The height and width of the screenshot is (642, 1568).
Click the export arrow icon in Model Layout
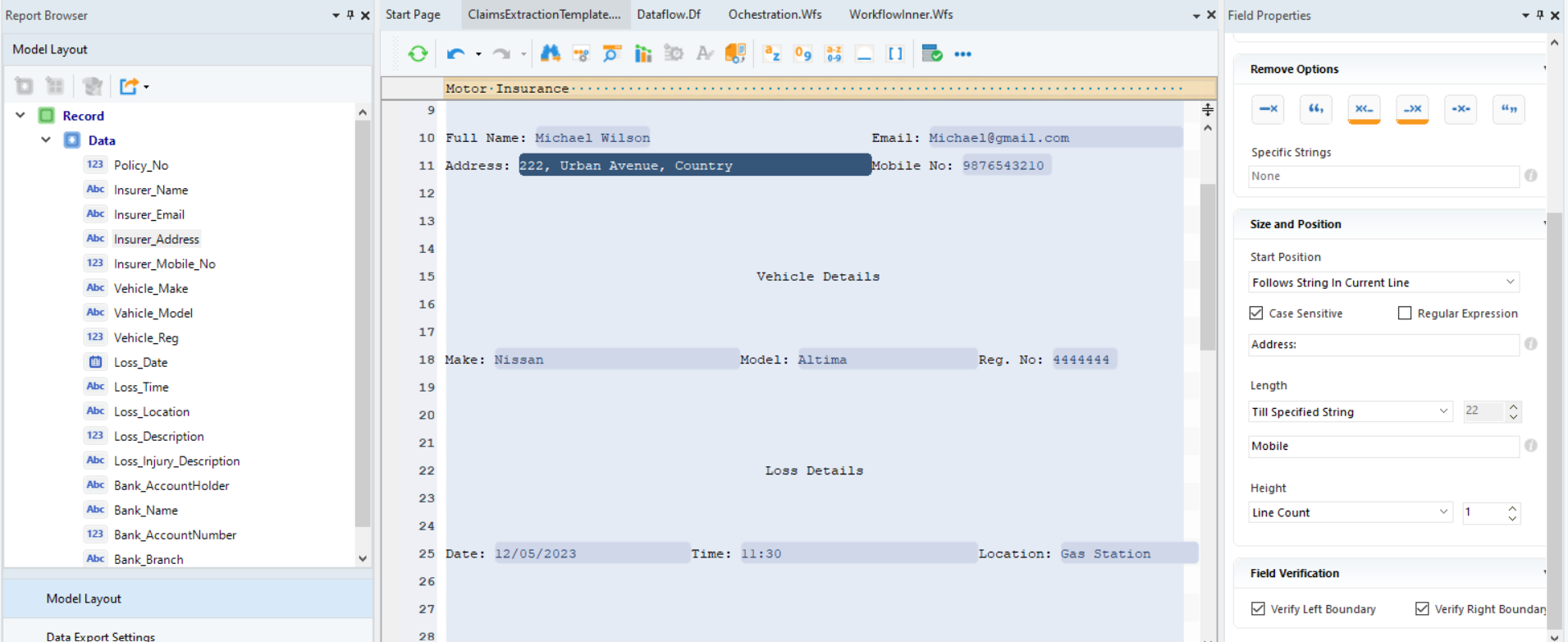(x=129, y=86)
